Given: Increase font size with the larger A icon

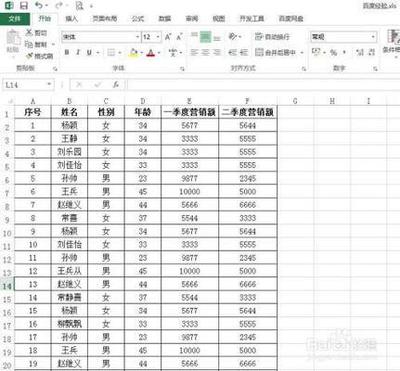Looking at the screenshot, I should [168, 37].
